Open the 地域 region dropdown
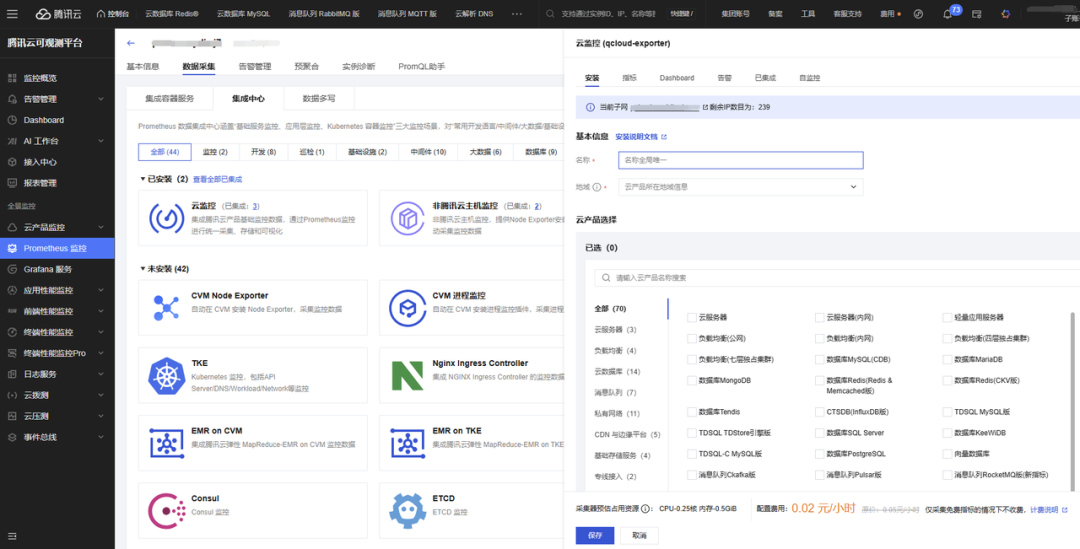Viewport: 1080px width, 549px height. click(740, 187)
